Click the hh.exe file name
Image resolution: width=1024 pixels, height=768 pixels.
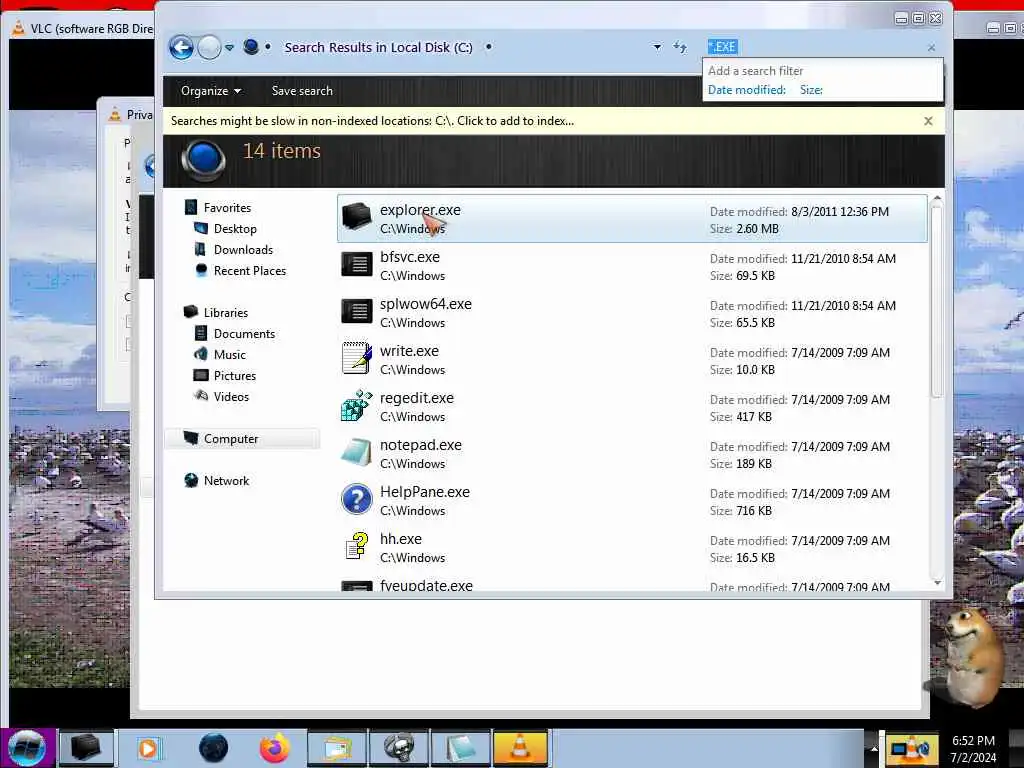[400, 539]
